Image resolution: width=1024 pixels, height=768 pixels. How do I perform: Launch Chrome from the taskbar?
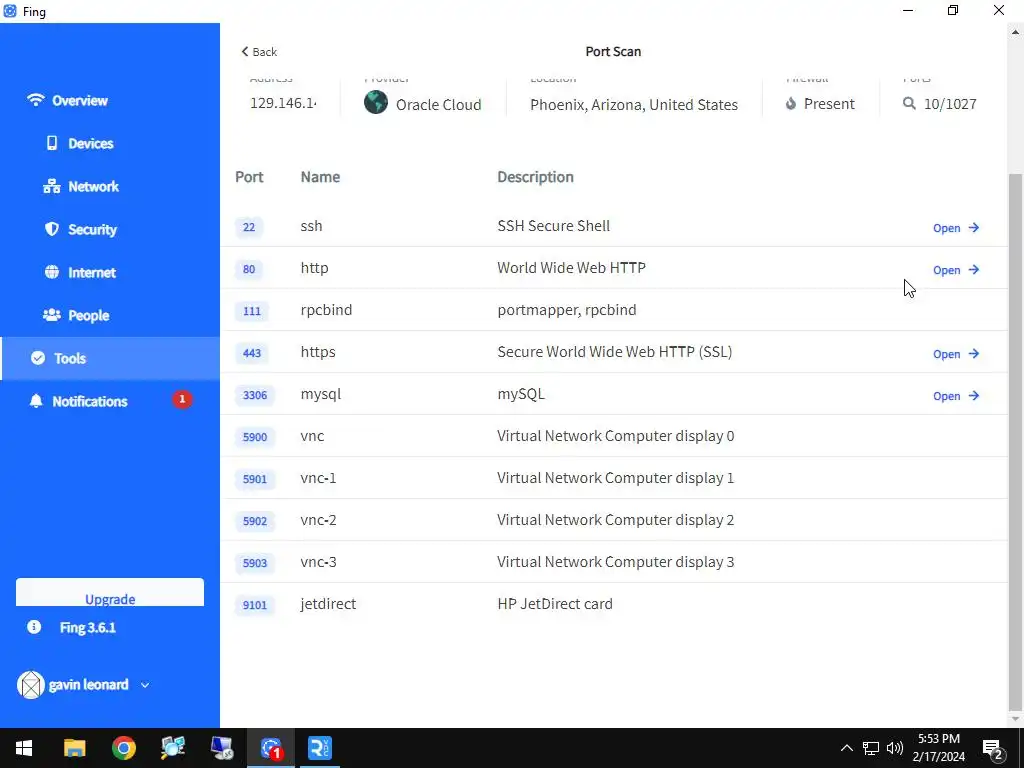coord(123,748)
